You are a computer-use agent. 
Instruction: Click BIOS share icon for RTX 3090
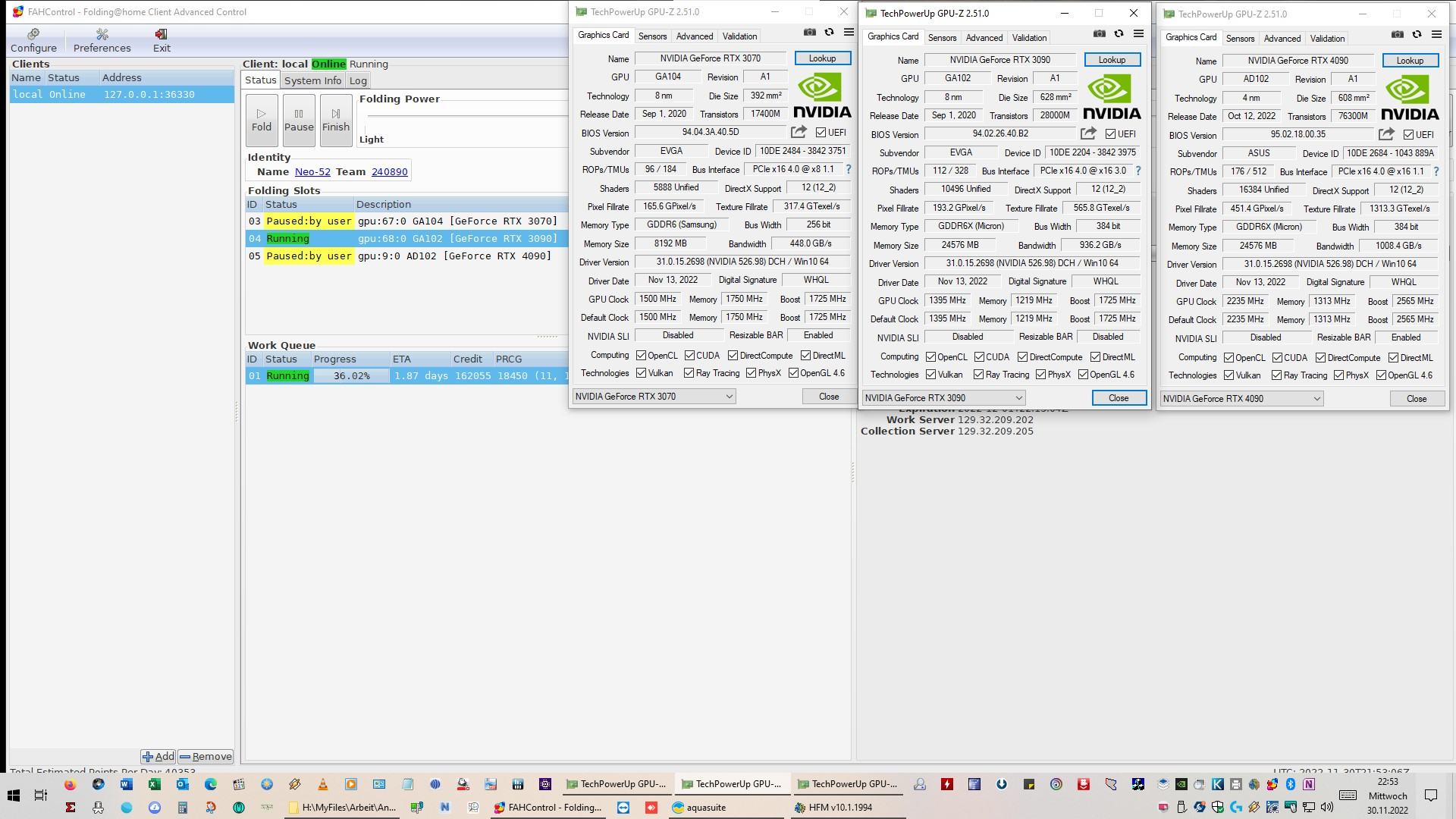coord(1088,133)
